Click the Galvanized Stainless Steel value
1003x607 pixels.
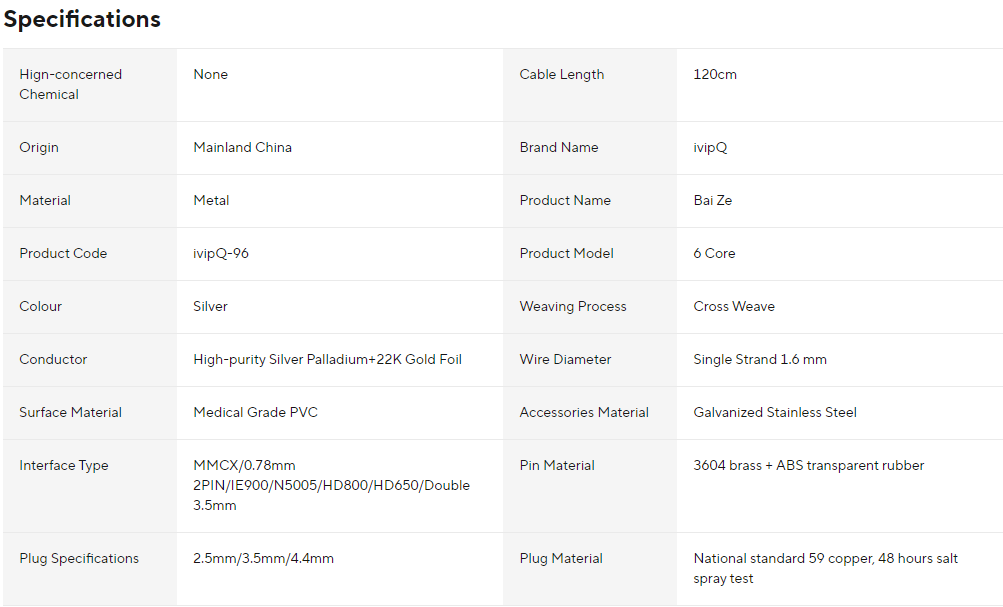coord(775,413)
